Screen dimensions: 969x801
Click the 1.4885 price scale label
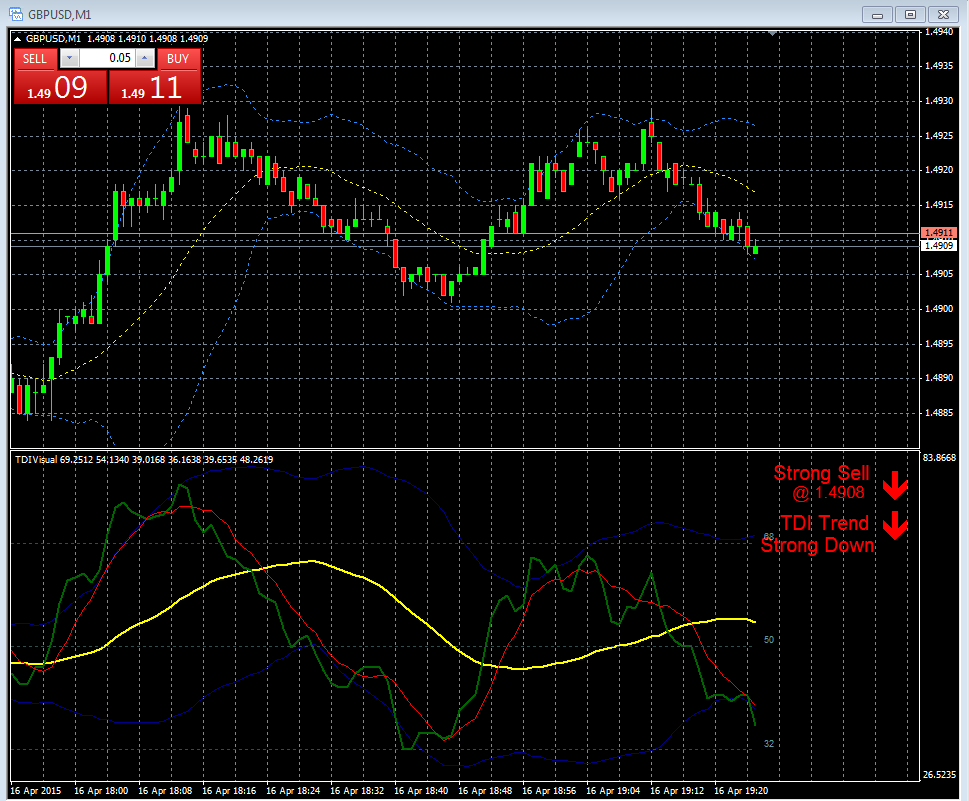[939, 413]
